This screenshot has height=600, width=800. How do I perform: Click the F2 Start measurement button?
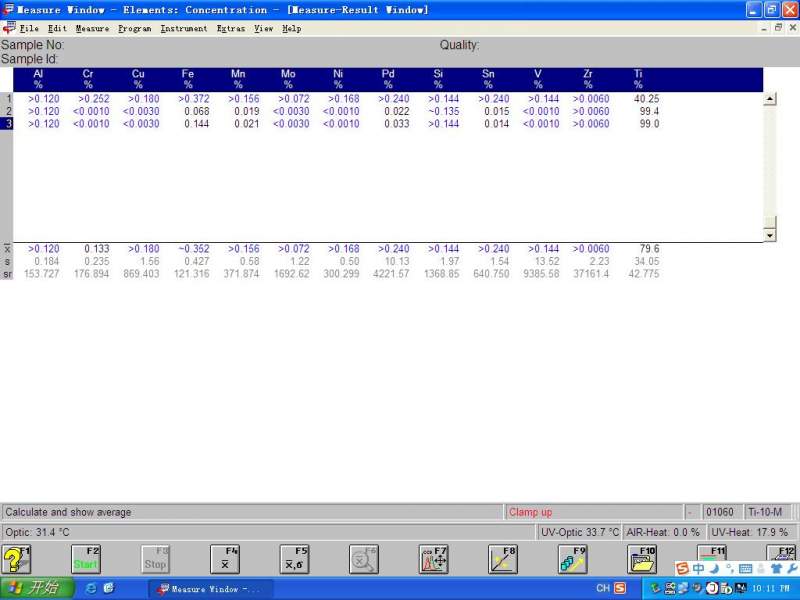click(86, 560)
